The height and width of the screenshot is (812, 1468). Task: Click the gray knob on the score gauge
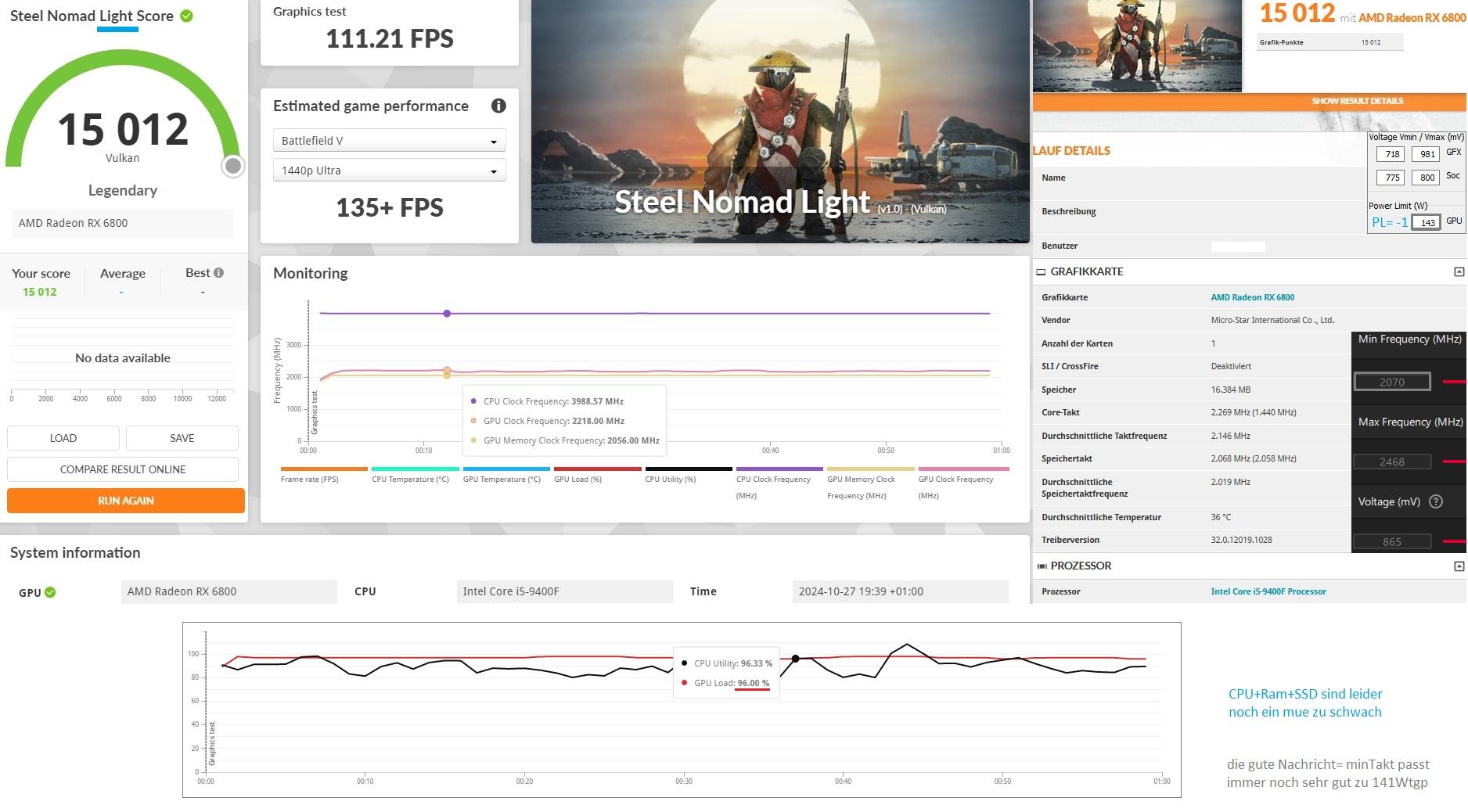pos(232,166)
